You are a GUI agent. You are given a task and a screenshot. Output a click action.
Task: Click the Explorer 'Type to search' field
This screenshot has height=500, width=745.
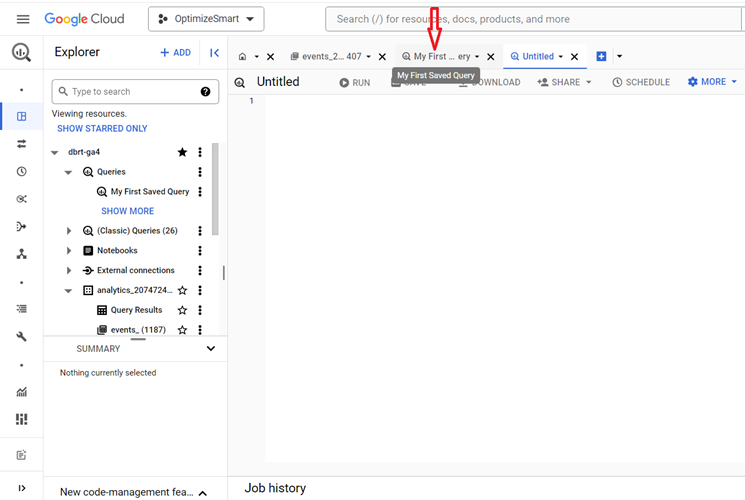pyautogui.click(x=135, y=91)
